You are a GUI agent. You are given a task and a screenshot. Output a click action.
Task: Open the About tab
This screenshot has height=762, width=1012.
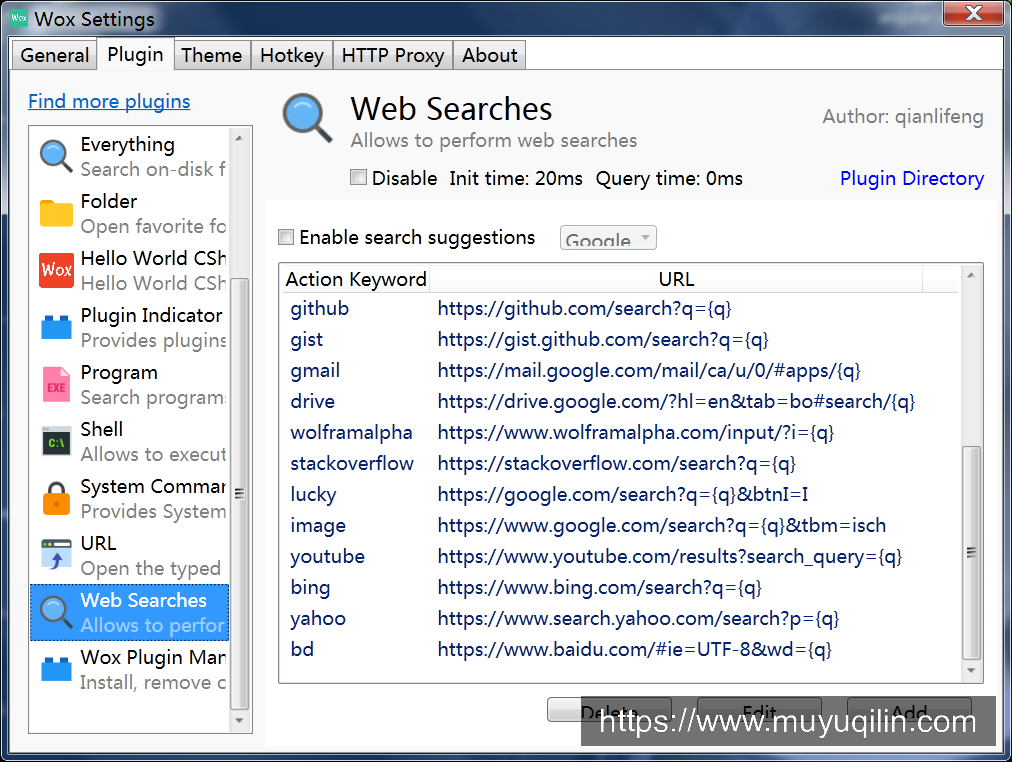pos(490,55)
